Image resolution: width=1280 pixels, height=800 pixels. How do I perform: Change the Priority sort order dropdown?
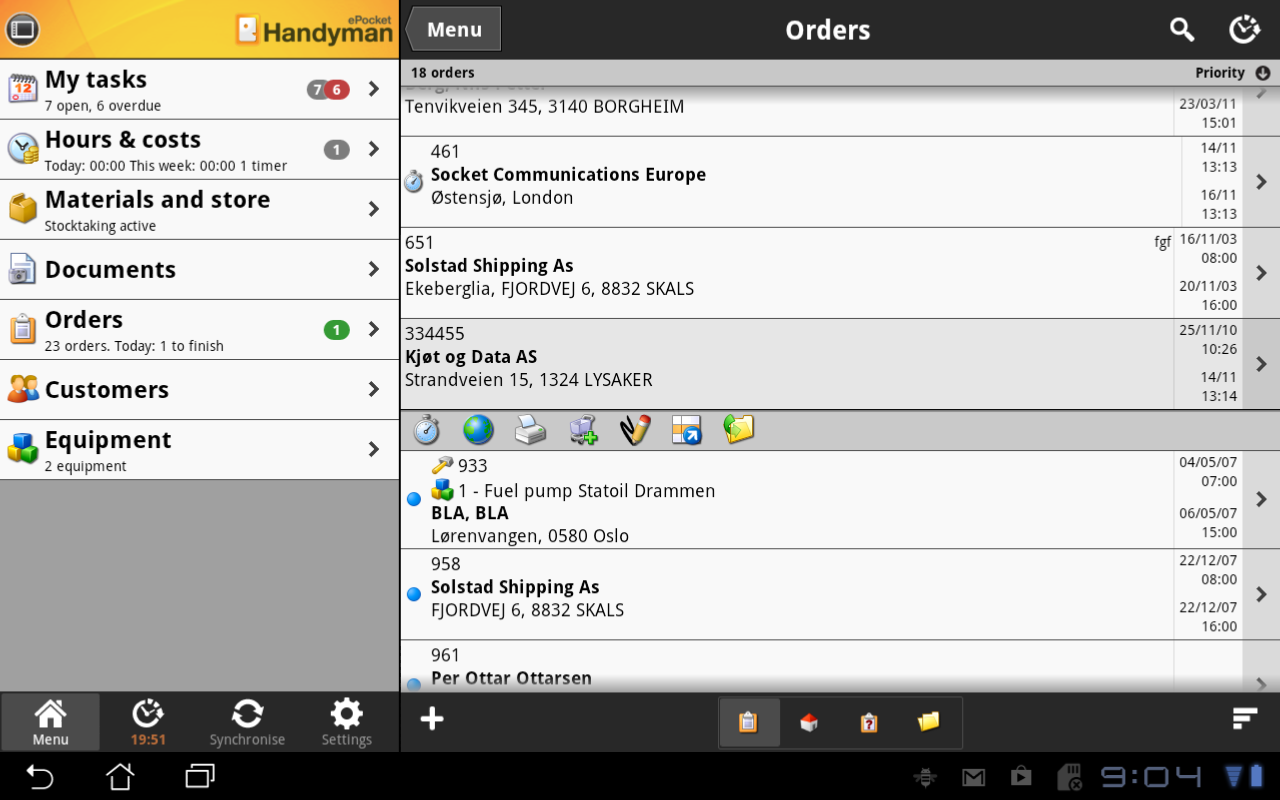point(1232,73)
